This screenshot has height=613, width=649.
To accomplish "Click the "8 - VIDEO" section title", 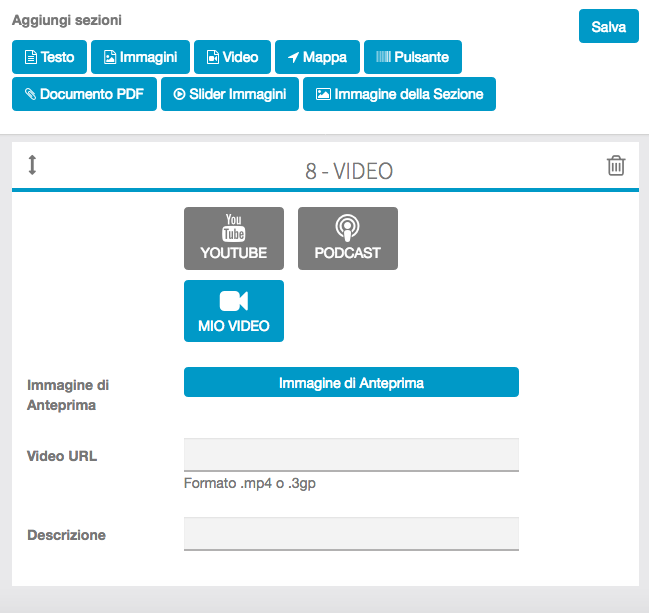I will [349, 171].
